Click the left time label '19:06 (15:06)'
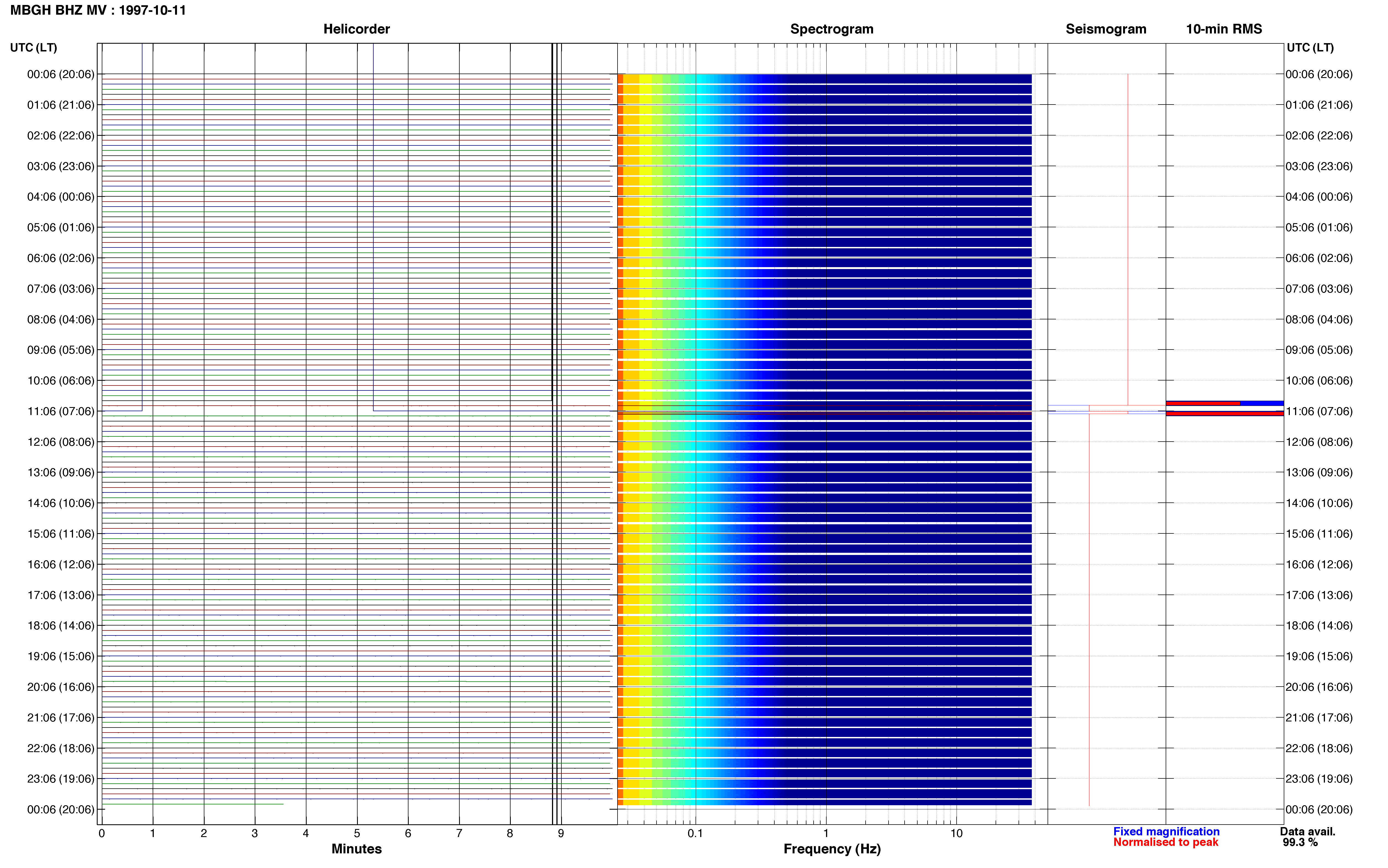Viewport: 1388px width, 868px height. coord(61,656)
